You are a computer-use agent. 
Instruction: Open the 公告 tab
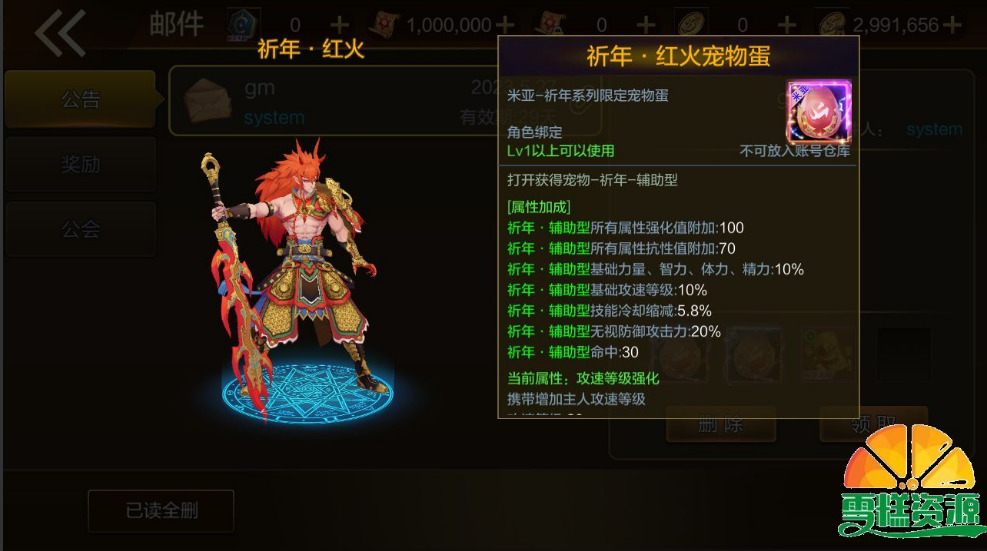pyautogui.click(x=81, y=99)
